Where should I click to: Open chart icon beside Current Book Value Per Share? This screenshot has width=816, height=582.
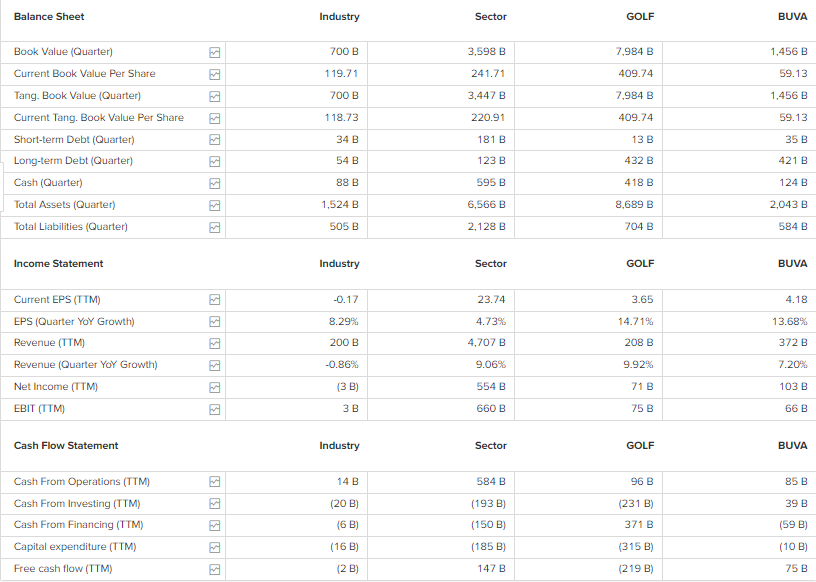(x=214, y=74)
